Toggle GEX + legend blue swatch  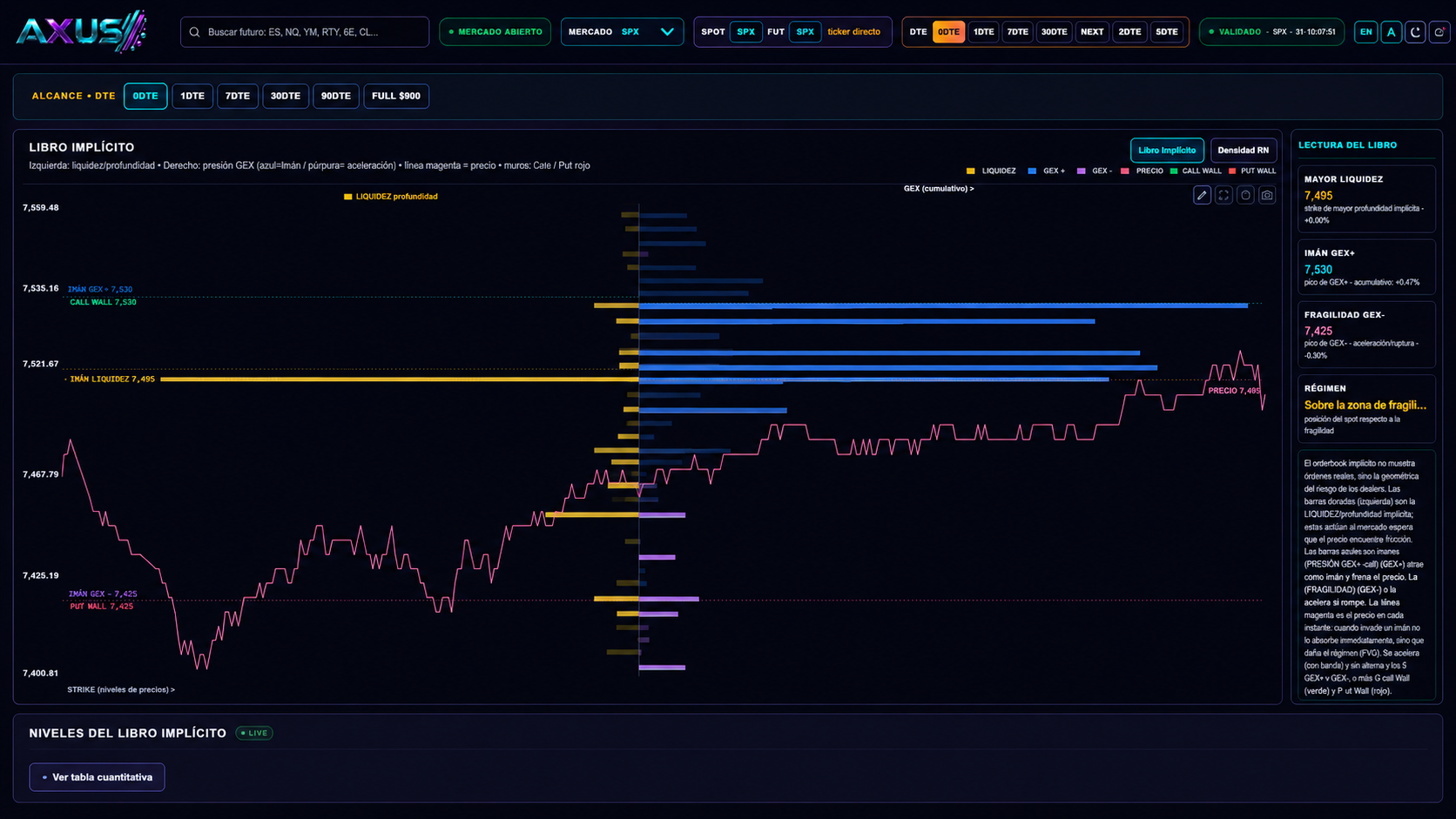pyautogui.click(x=1032, y=171)
